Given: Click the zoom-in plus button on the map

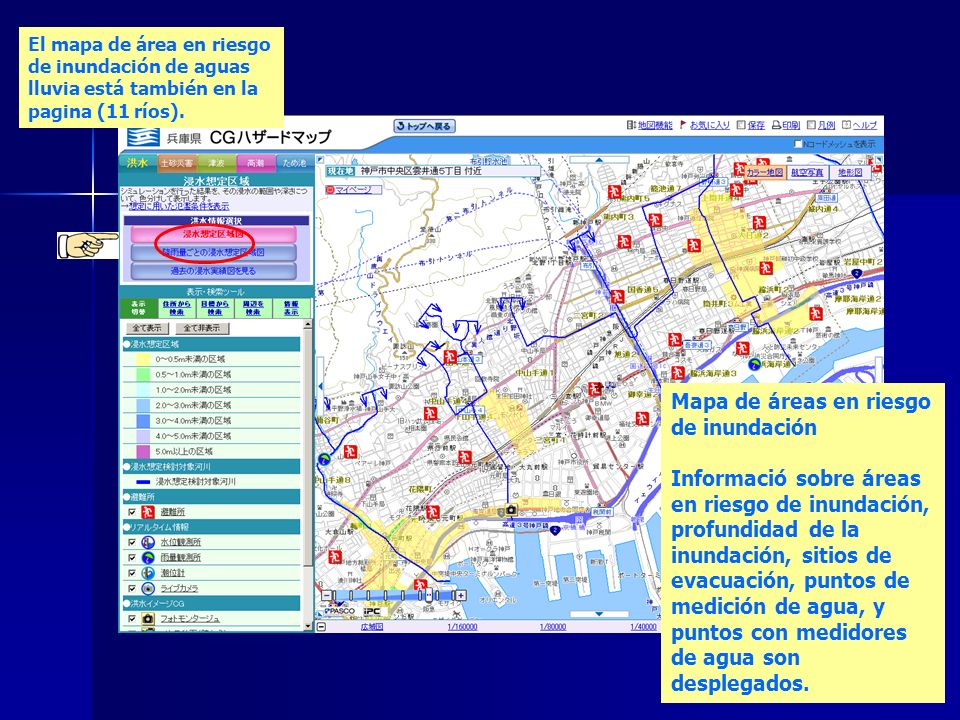Looking at the screenshot, I should tap(460, 595).
